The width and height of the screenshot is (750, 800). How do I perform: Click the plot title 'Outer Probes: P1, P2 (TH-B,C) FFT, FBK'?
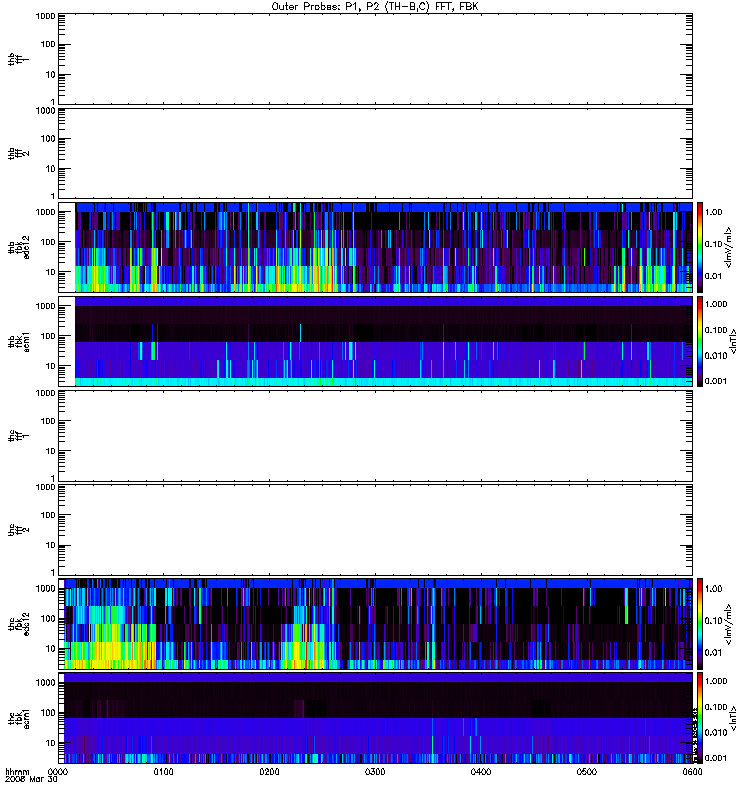(374, 7)
